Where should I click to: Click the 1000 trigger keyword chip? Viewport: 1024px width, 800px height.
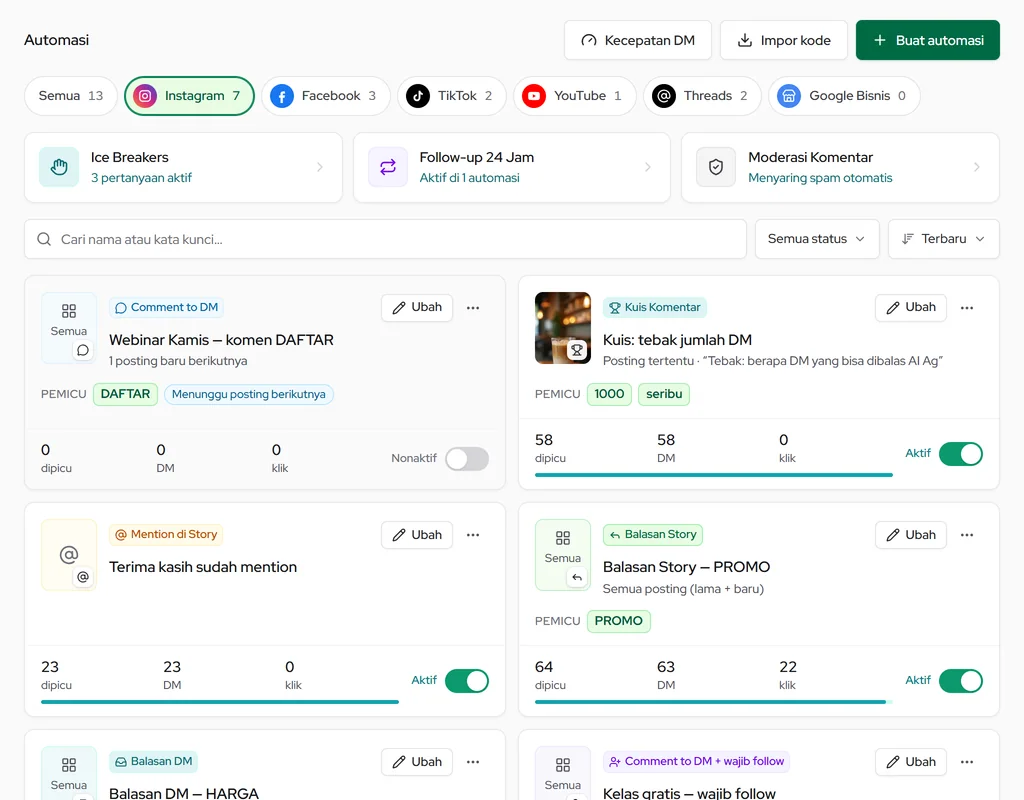[609, 394]
